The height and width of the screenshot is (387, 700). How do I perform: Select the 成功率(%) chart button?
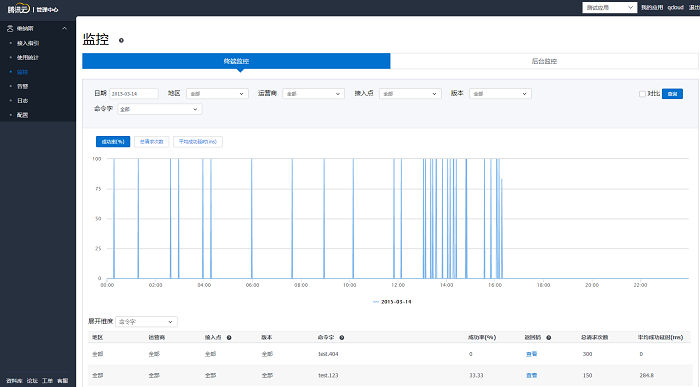pos(113,141)
